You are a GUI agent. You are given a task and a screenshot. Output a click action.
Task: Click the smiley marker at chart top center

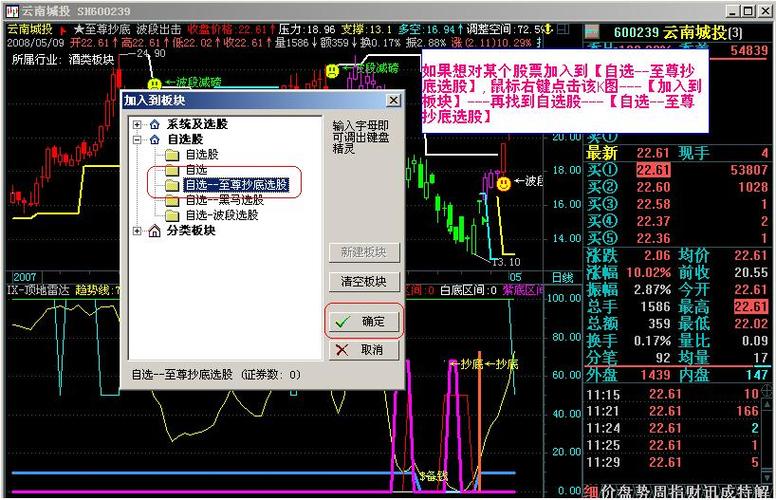coord(332,71)
